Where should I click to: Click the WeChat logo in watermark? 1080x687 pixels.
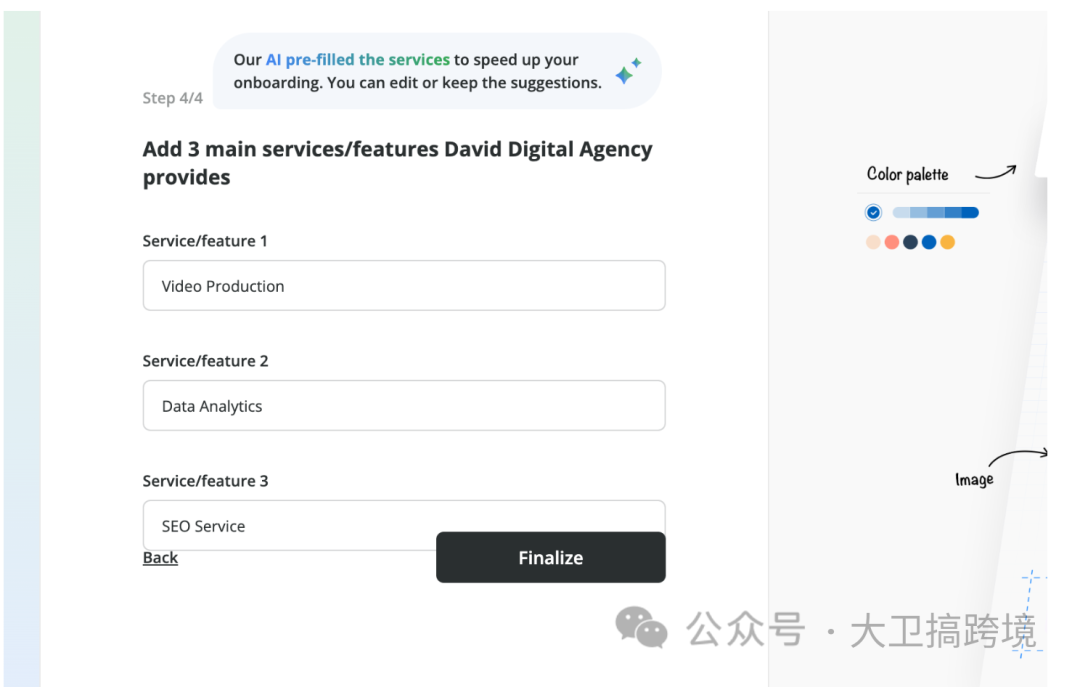point(641,628)
